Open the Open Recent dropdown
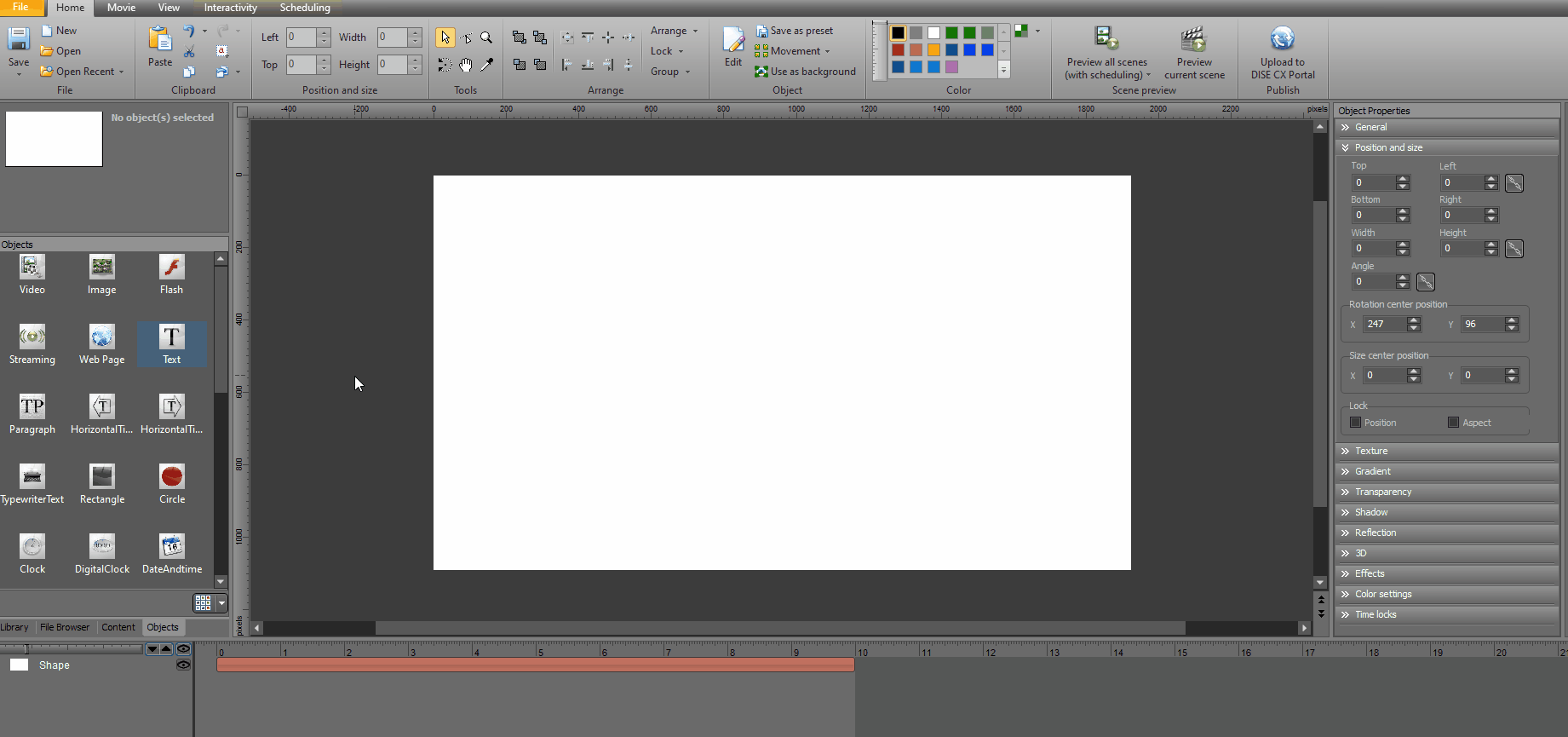Screen dimensions: 1568x737 click(x=83, y=72)
